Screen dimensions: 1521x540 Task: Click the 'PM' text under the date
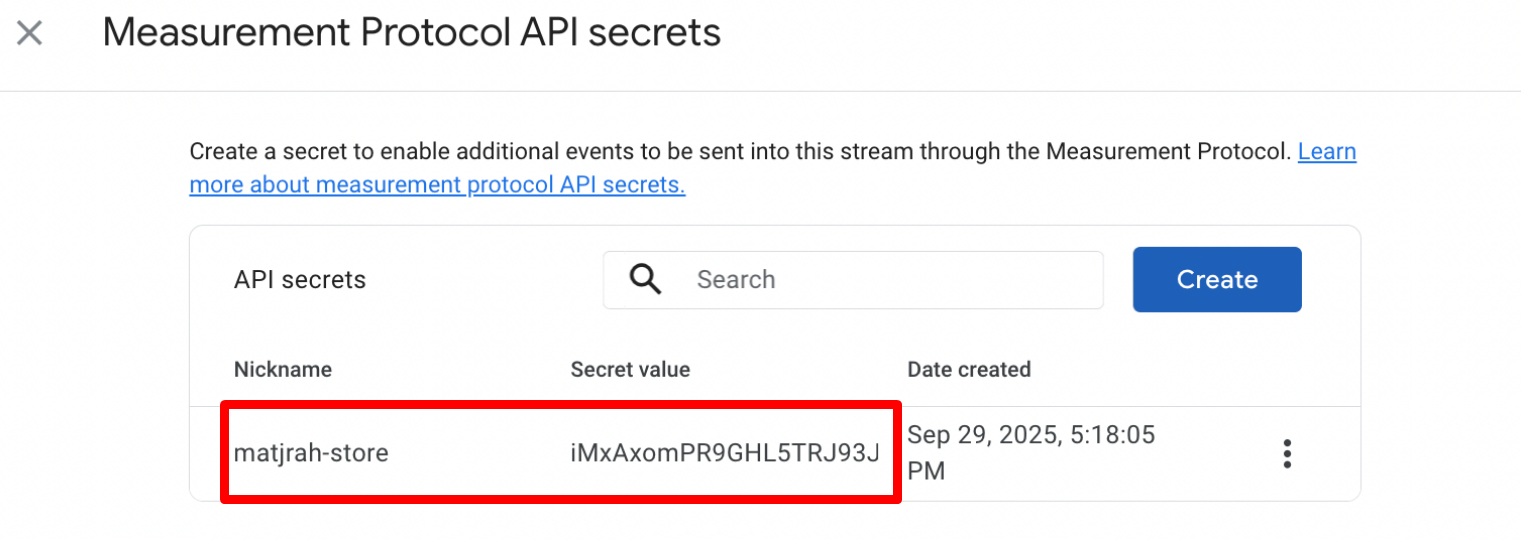point(926,470)
